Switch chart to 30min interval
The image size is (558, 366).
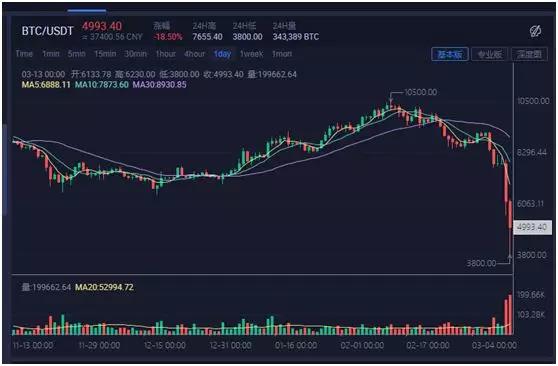click(x=136, y=54)
